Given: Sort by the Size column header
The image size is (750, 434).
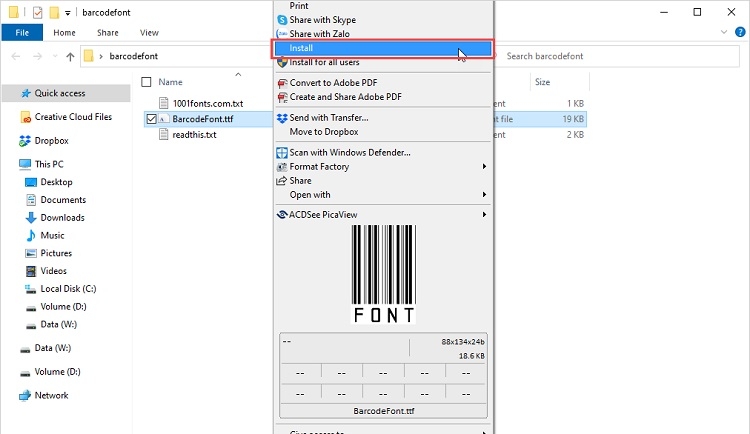Looking at the screenshot, I should coord(542,82).
